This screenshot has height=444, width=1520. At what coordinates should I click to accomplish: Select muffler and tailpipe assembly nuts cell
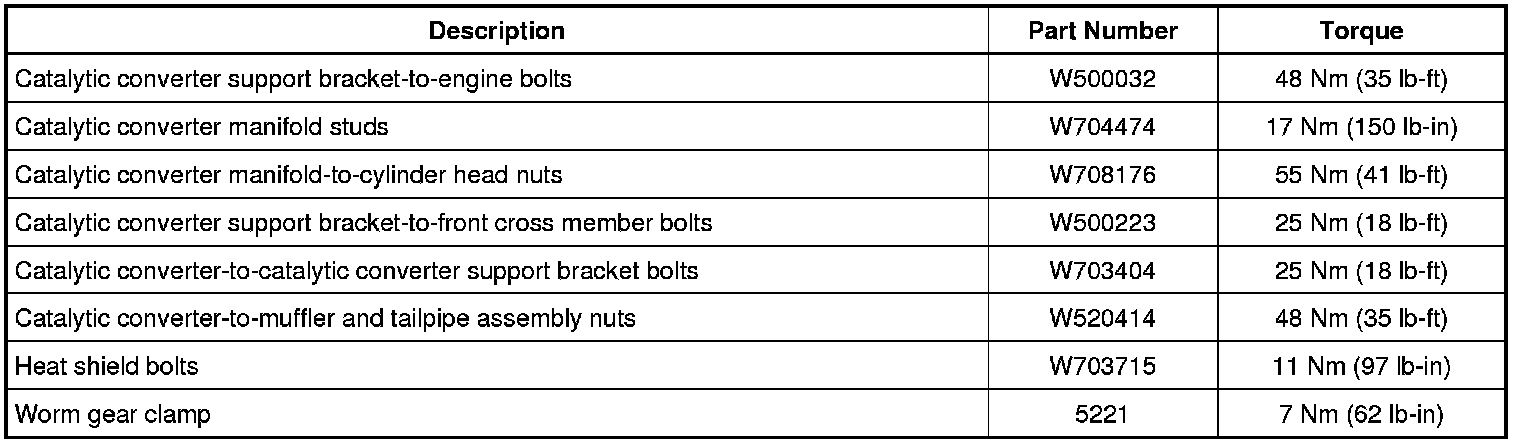[x=326, y=319]
